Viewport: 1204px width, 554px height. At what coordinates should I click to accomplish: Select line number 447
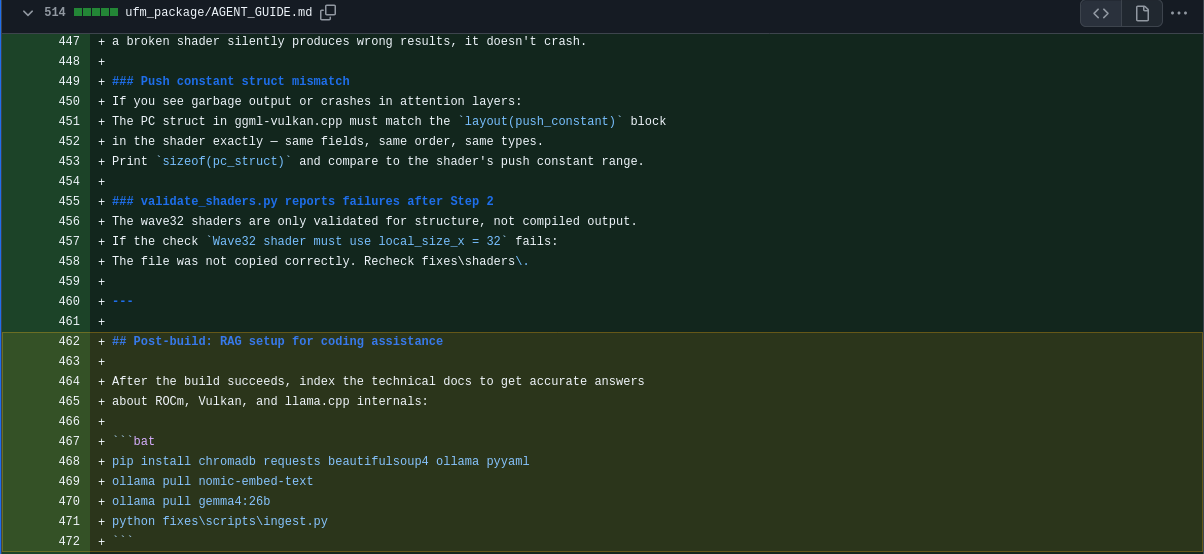coord(68,42)
